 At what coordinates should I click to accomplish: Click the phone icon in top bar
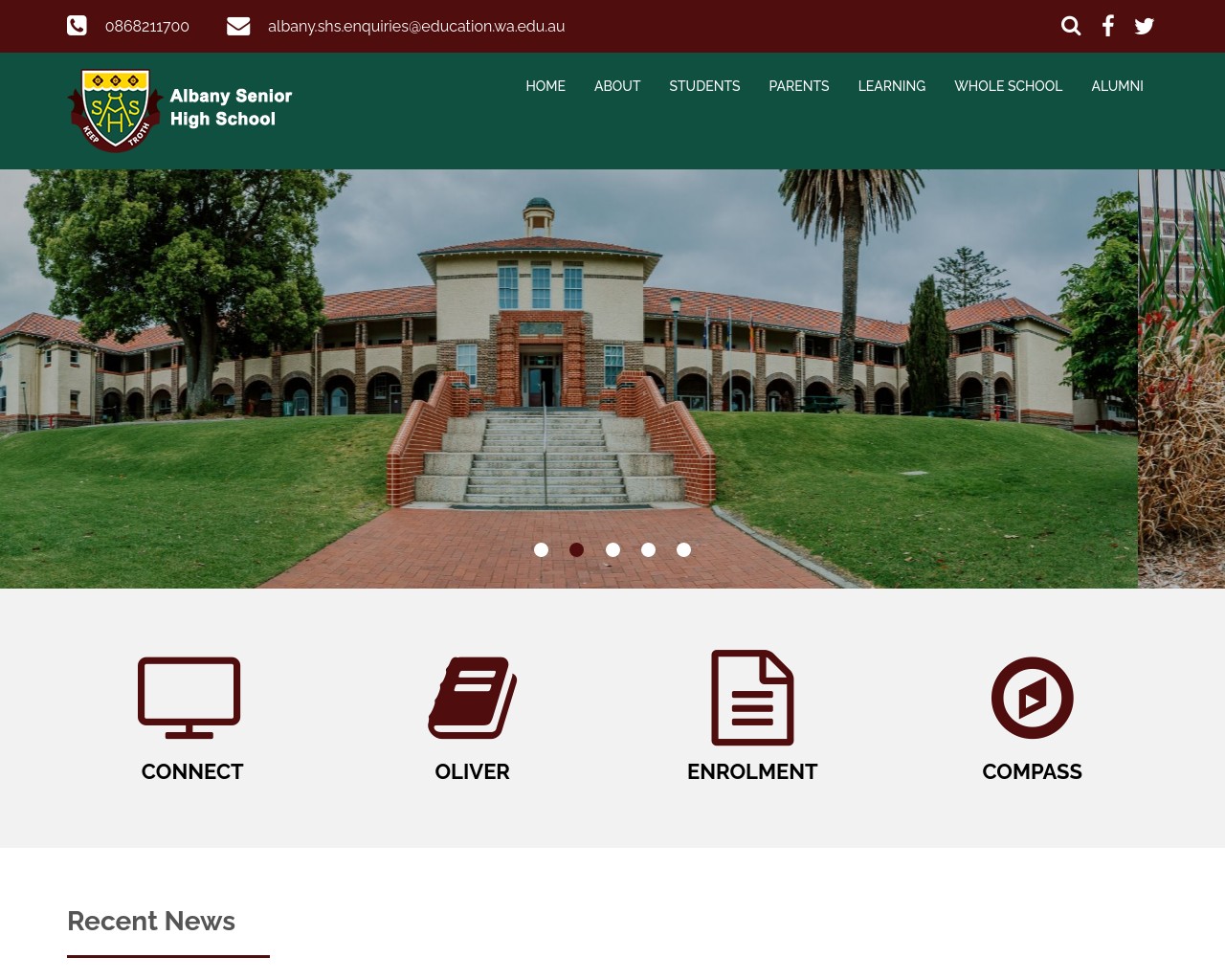(77, 26)
